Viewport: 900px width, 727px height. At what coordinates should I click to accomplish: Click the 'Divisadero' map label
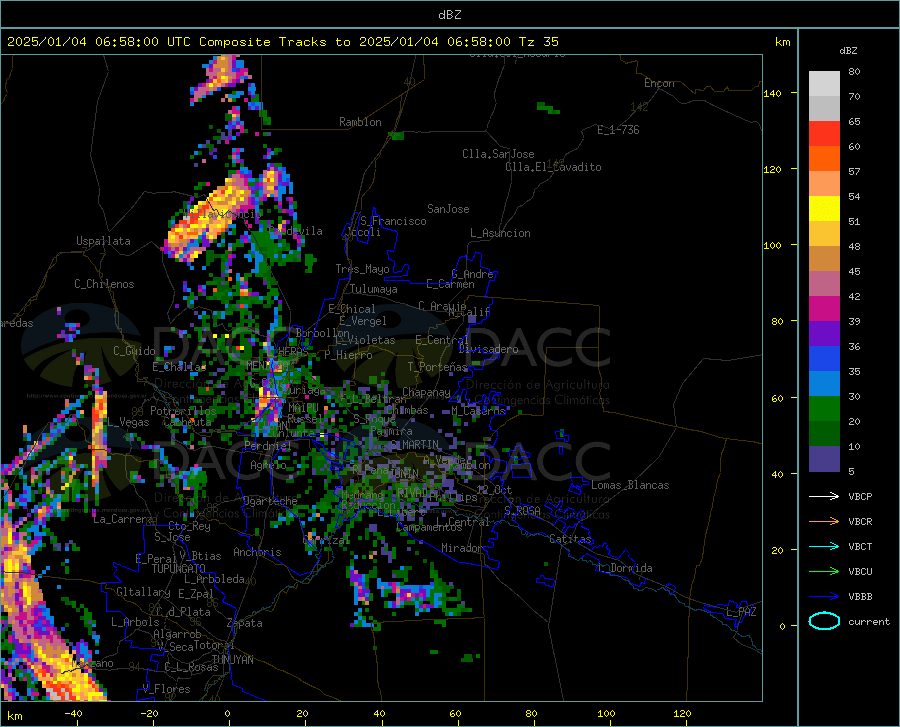(488, 349)
